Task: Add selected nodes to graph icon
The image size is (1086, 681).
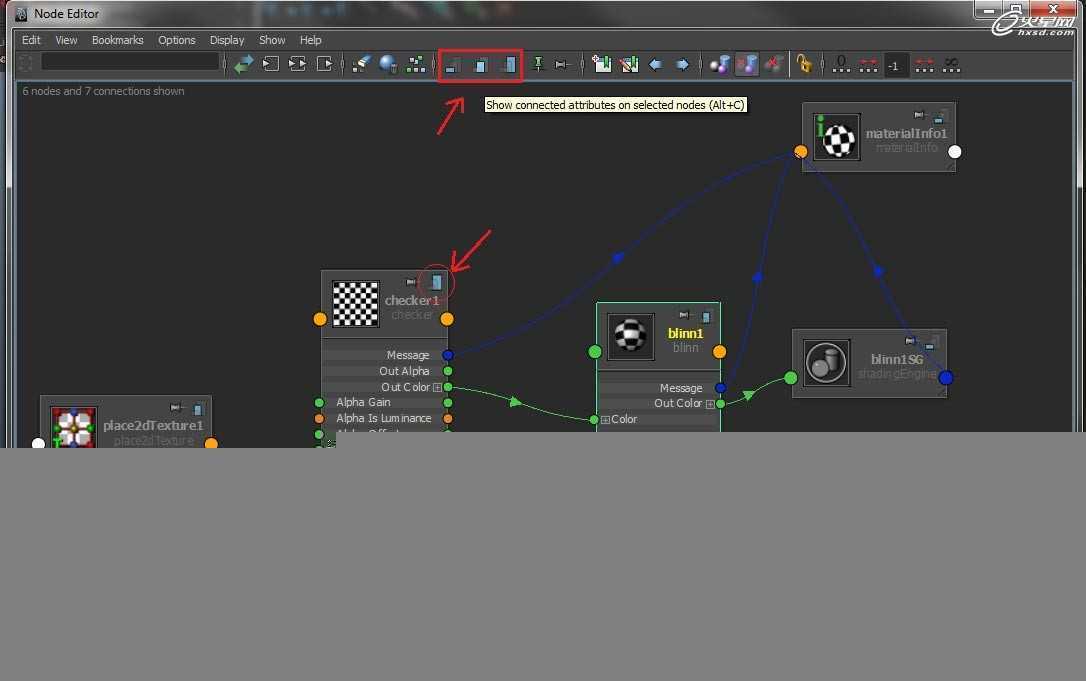Action: pyautogui.click(x=388, y=64)
